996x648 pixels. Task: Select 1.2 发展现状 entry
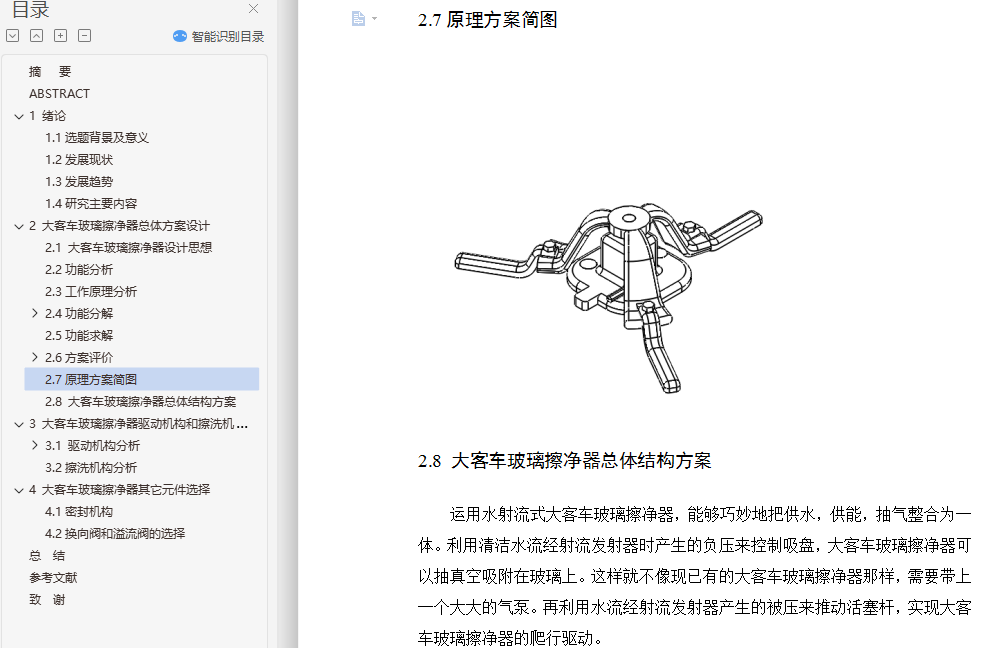click(79, 159)
